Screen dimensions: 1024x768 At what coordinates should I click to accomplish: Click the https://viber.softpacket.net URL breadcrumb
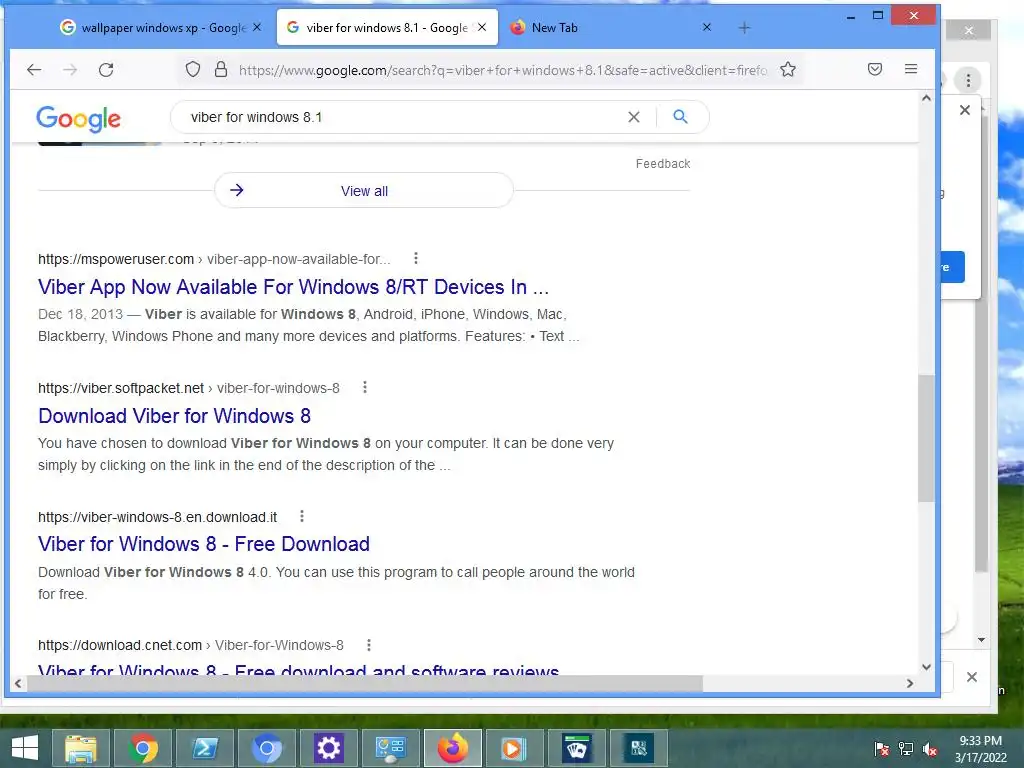pos(121,388)
